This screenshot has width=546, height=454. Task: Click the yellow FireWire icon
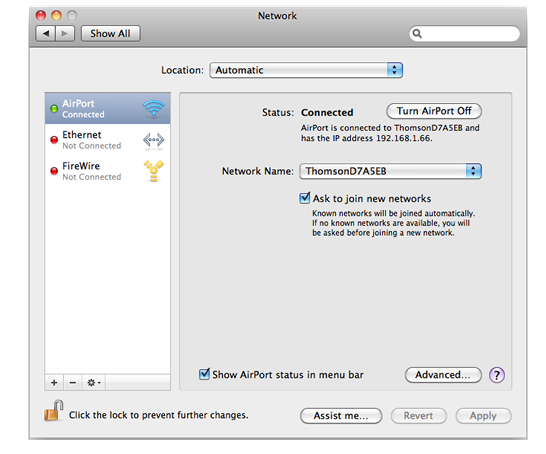[x=154, y=171]
